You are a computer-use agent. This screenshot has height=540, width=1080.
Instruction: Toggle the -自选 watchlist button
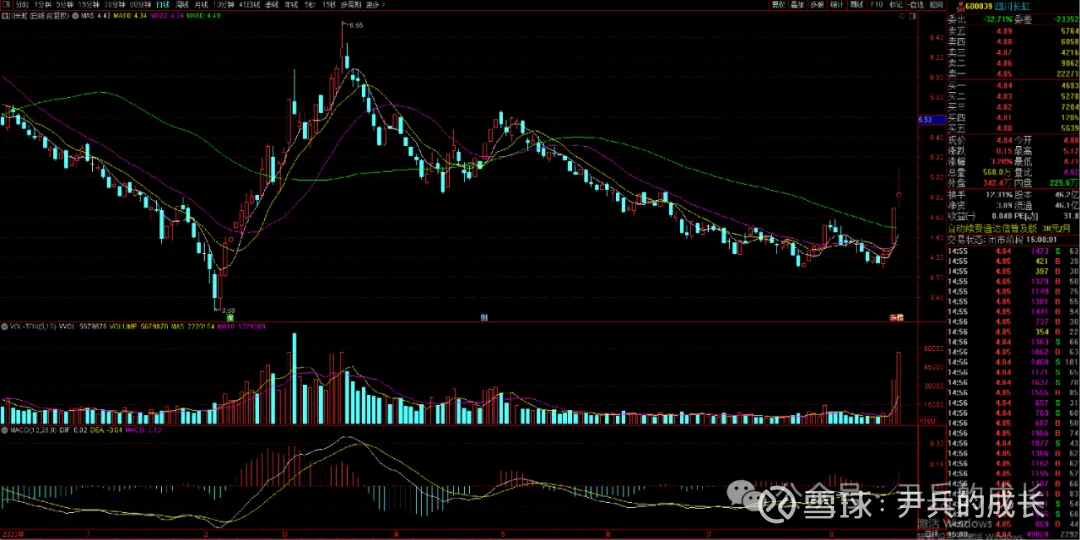coord(916,5)
